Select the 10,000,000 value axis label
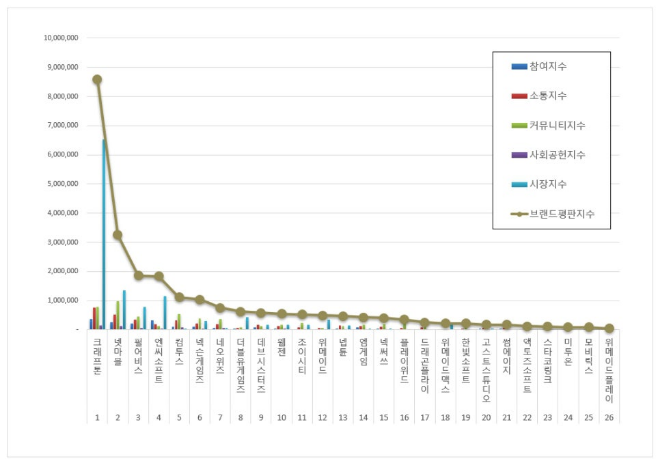This screenshot has width=660, height=463. point(61,38)
